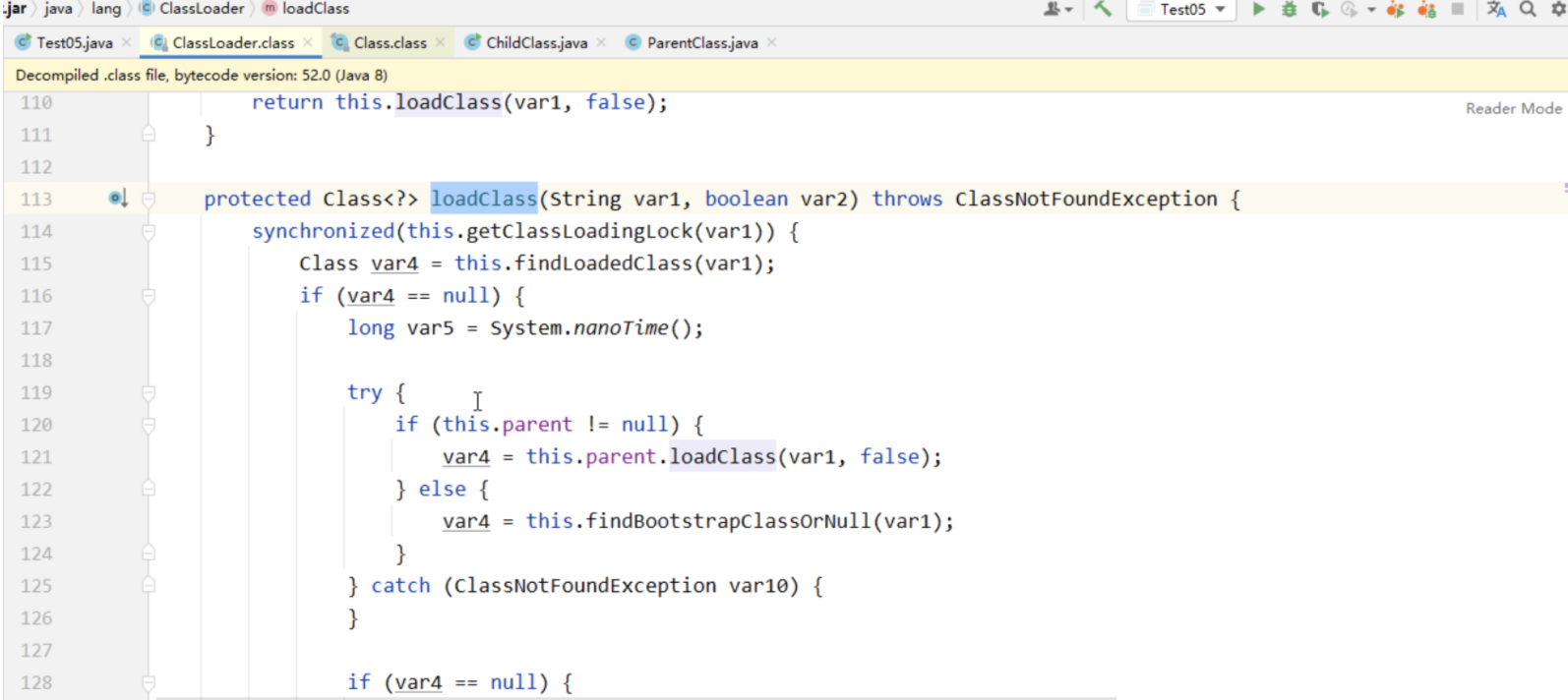Image resolution: width=1568 pixels, height=700 pixels.
Task: Collapse the if block fold at line 116
Action: 149,295
